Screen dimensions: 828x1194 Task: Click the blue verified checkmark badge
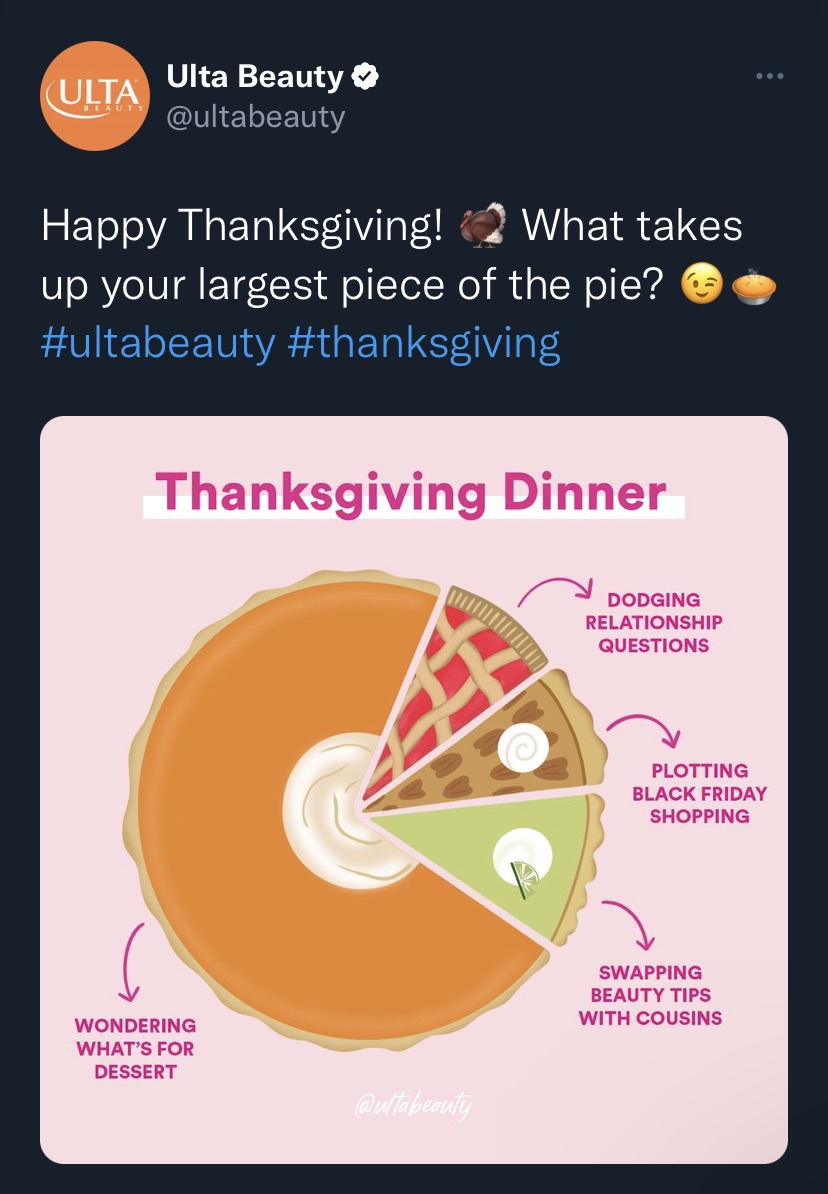pyautogui.click(x=366, y=76)
